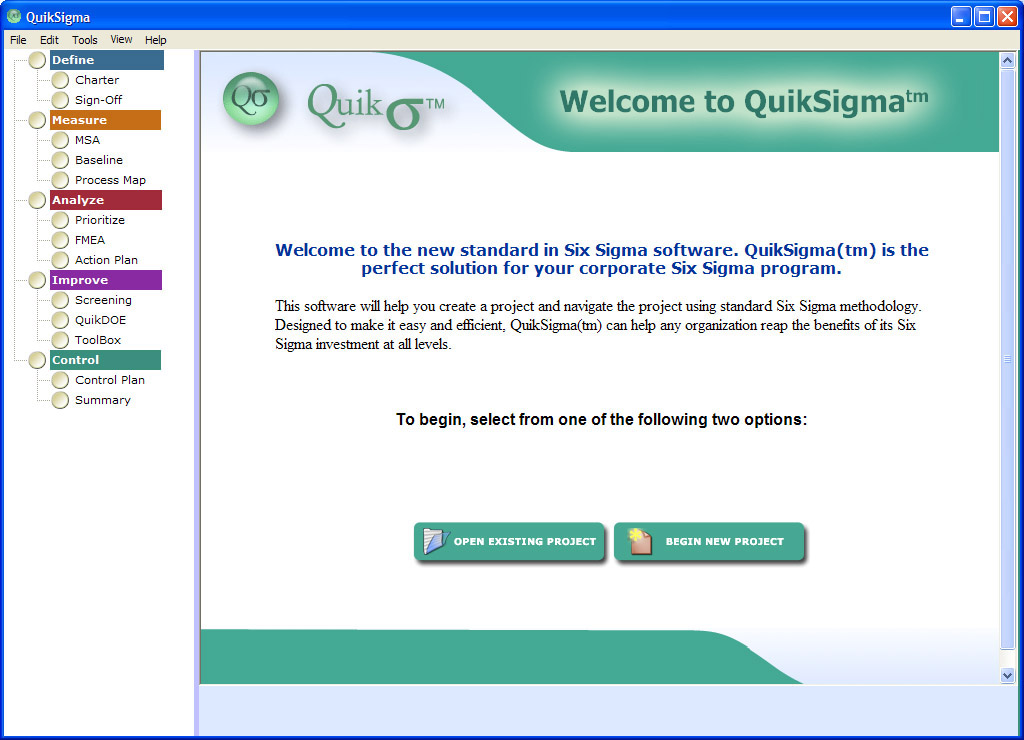Open the ToolBox step
This screenshot has width=1024, height=740.
tap(98, 340)
